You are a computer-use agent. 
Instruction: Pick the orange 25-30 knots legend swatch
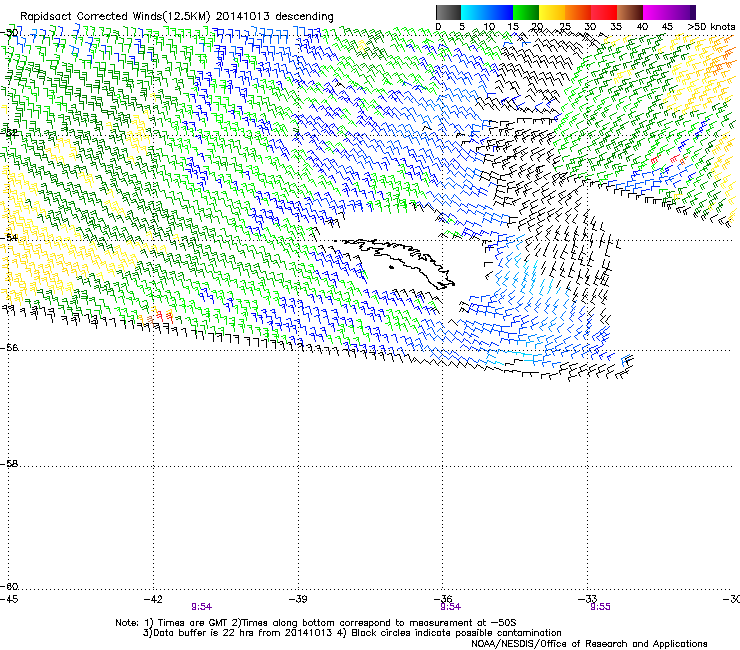(578, 12)
